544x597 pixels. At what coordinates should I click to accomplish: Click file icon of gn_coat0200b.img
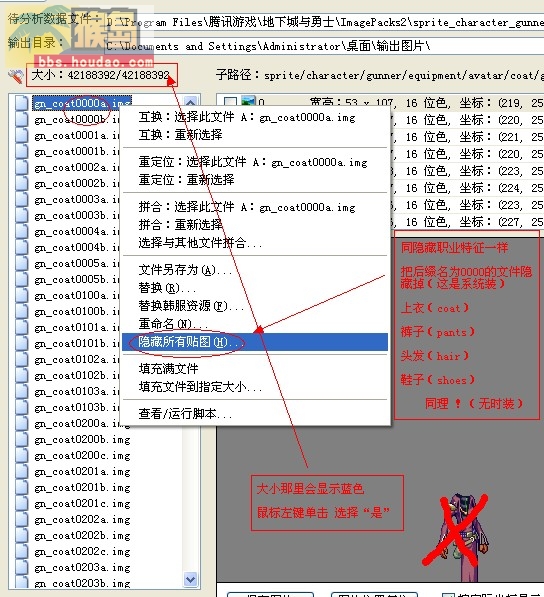pyautogui.click(x=21, y=439)
